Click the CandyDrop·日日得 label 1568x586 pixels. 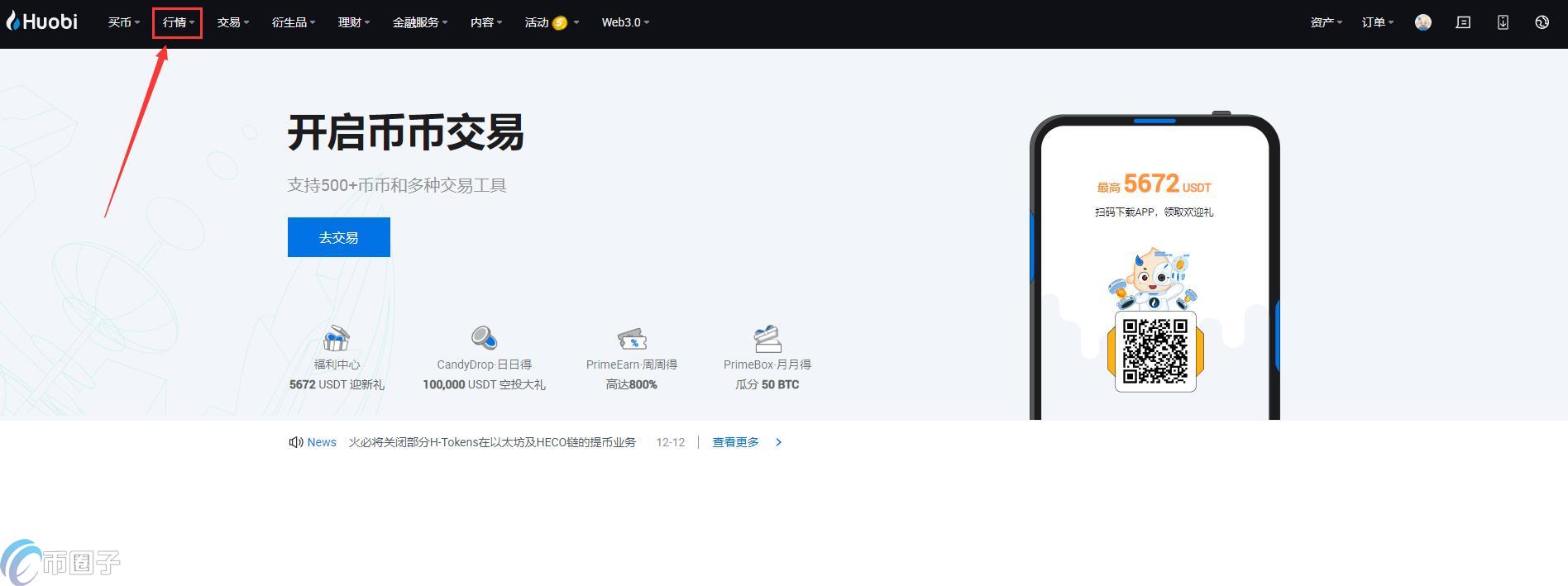[x=484, y=364]
